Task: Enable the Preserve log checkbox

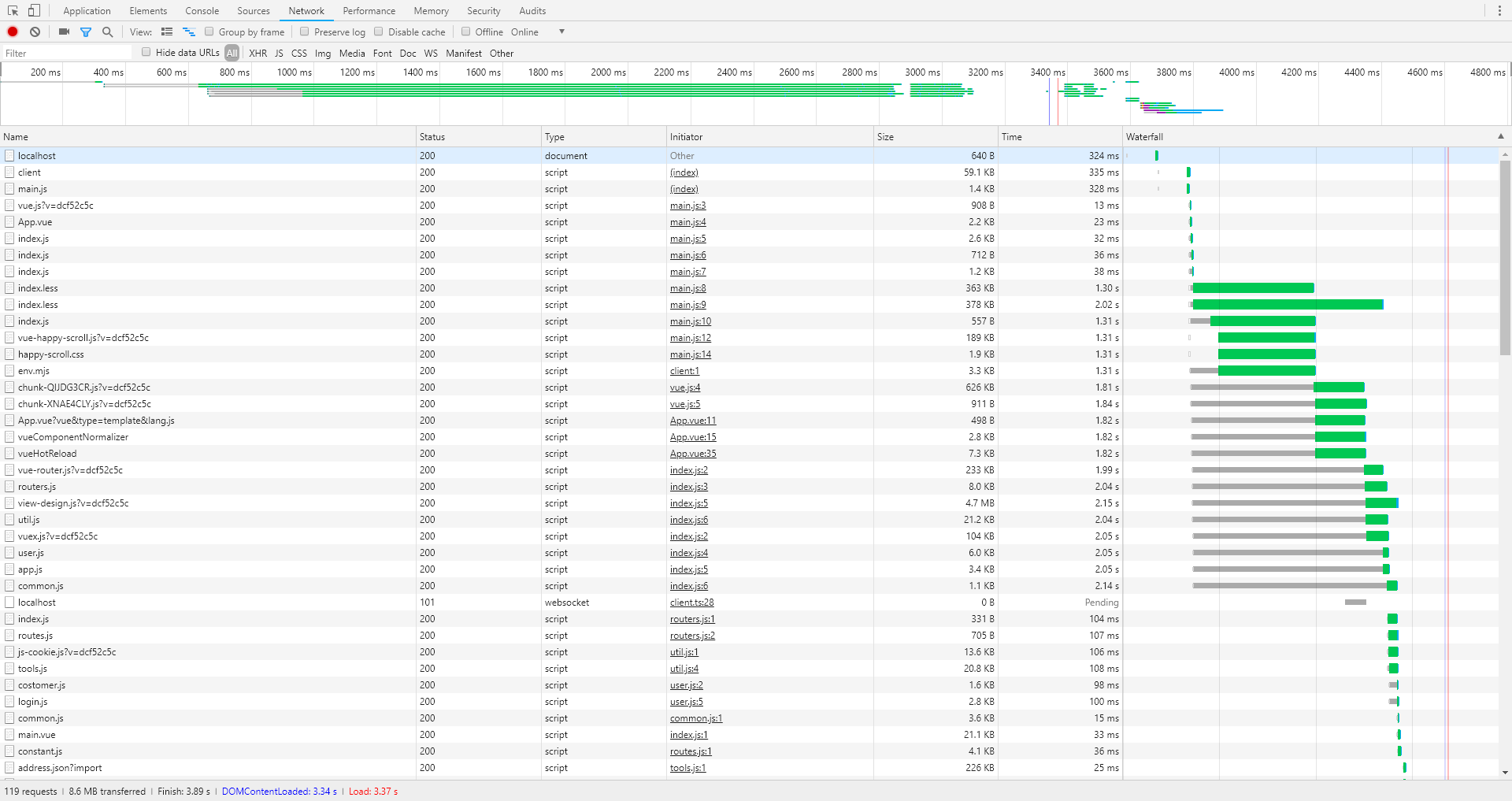Action: [305, 32]
